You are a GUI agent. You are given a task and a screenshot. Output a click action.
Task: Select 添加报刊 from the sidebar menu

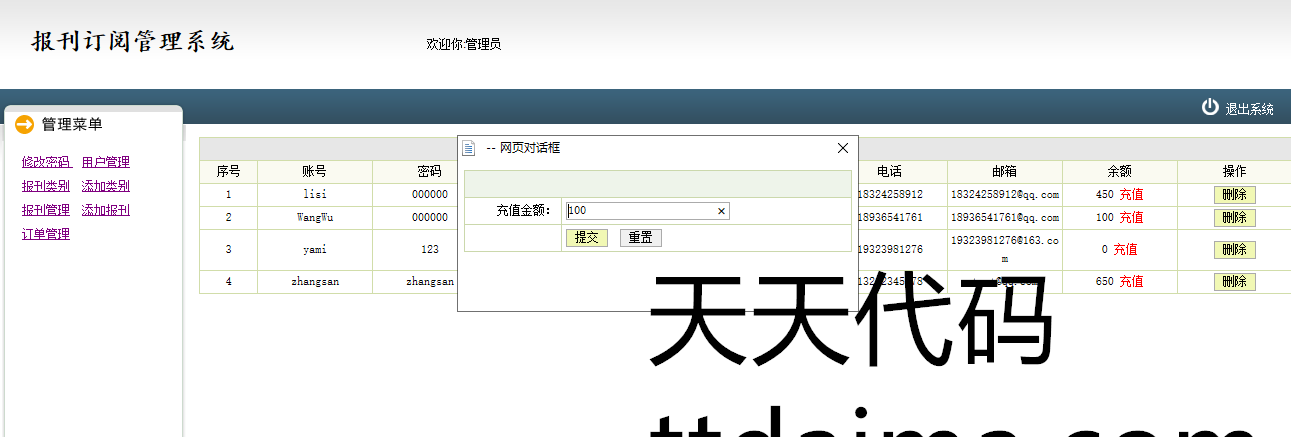tap(105, 210)
